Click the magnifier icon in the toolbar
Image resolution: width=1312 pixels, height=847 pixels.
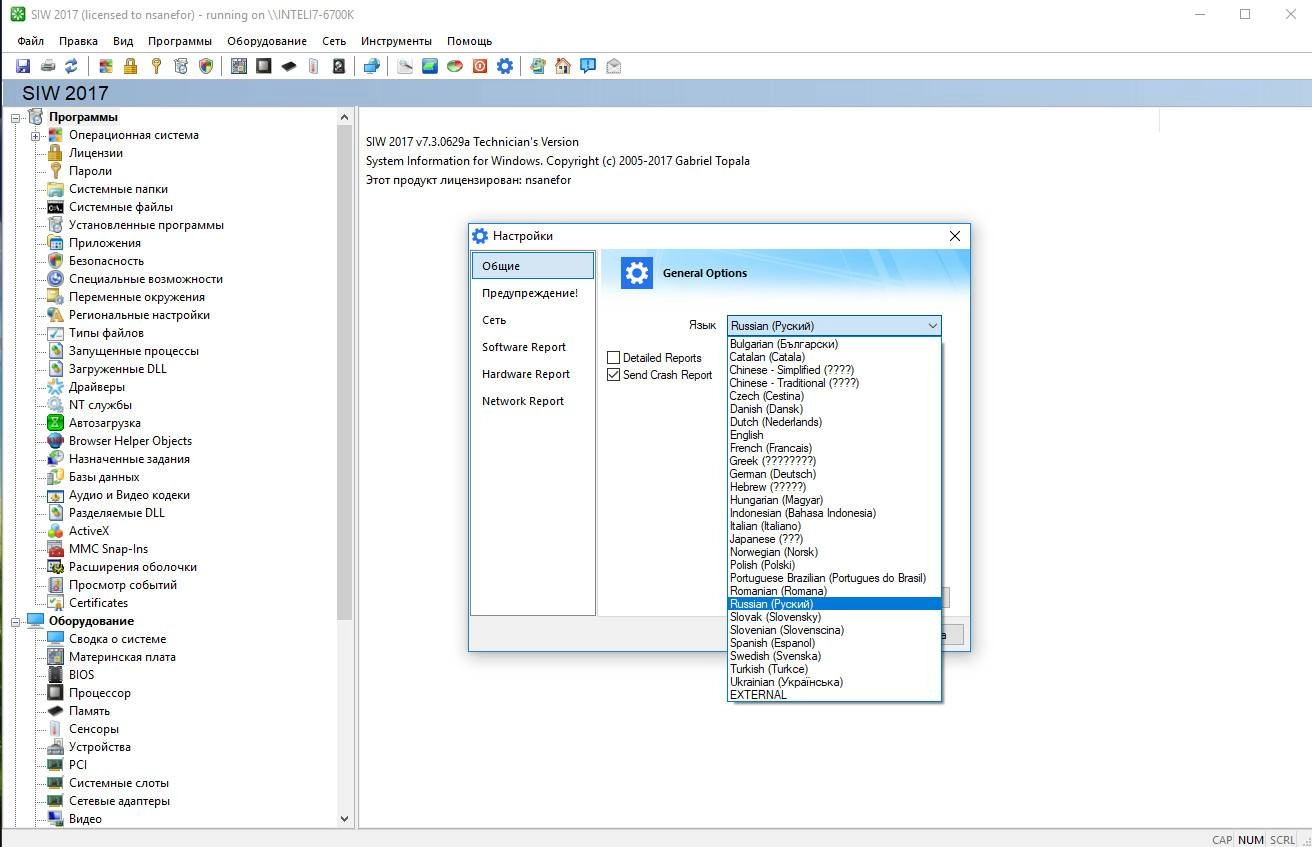pyautogui.click(x=404, y=66)
